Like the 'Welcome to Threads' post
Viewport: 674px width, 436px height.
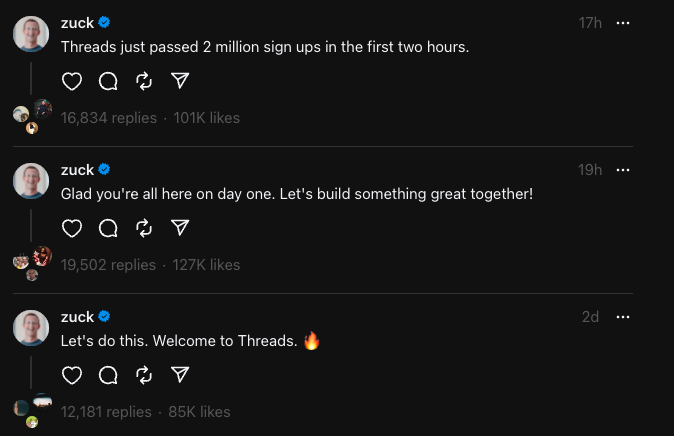(x=72, y=375)
